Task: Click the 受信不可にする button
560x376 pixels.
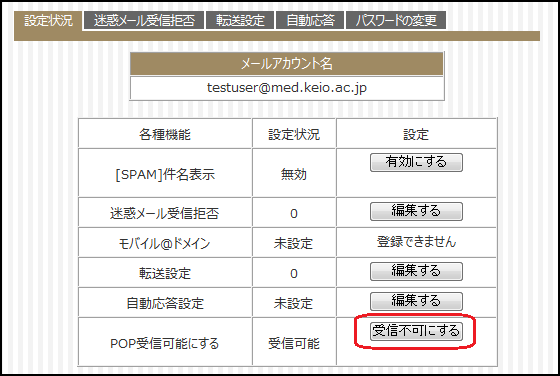Action: (x=416, y=331)
